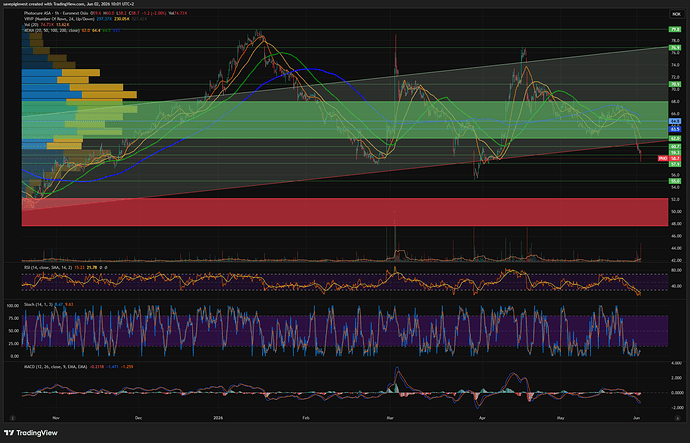Click the green 60.7 price label
Screen dimensions: 690x443
(x=675, y=146)
